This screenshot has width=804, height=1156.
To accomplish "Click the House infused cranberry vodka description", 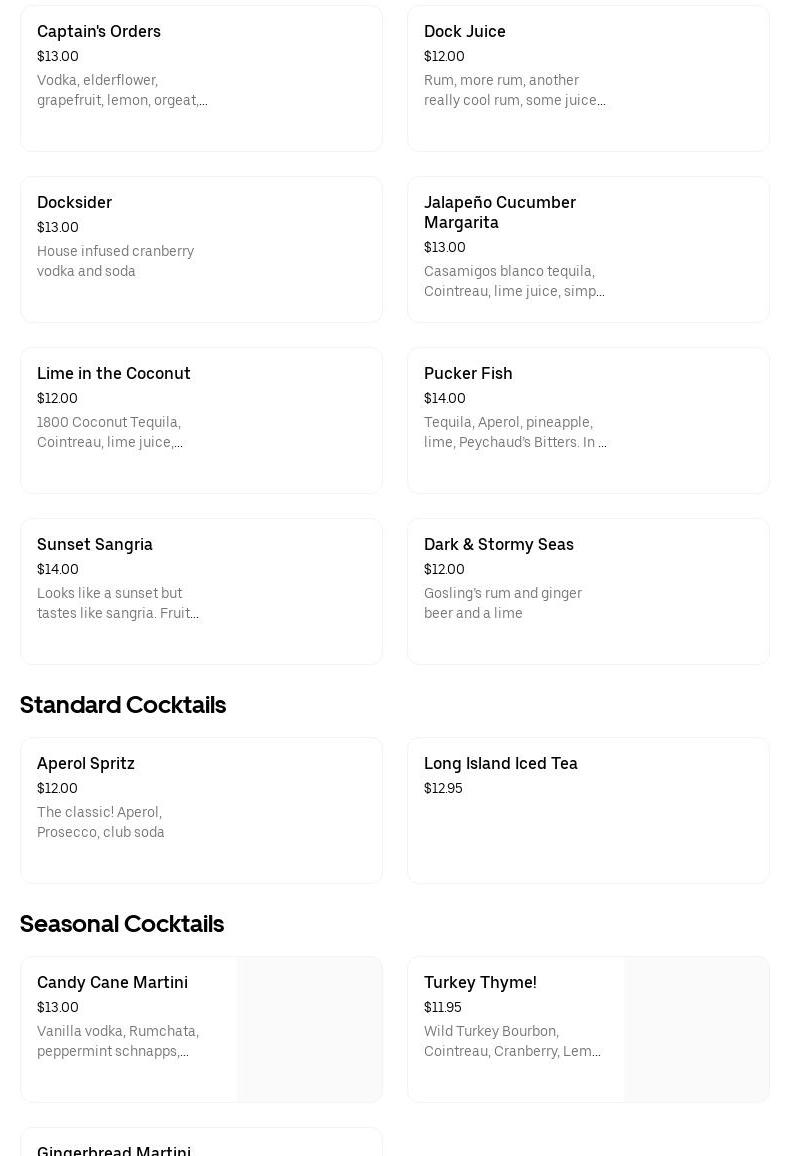I will 116,261.
